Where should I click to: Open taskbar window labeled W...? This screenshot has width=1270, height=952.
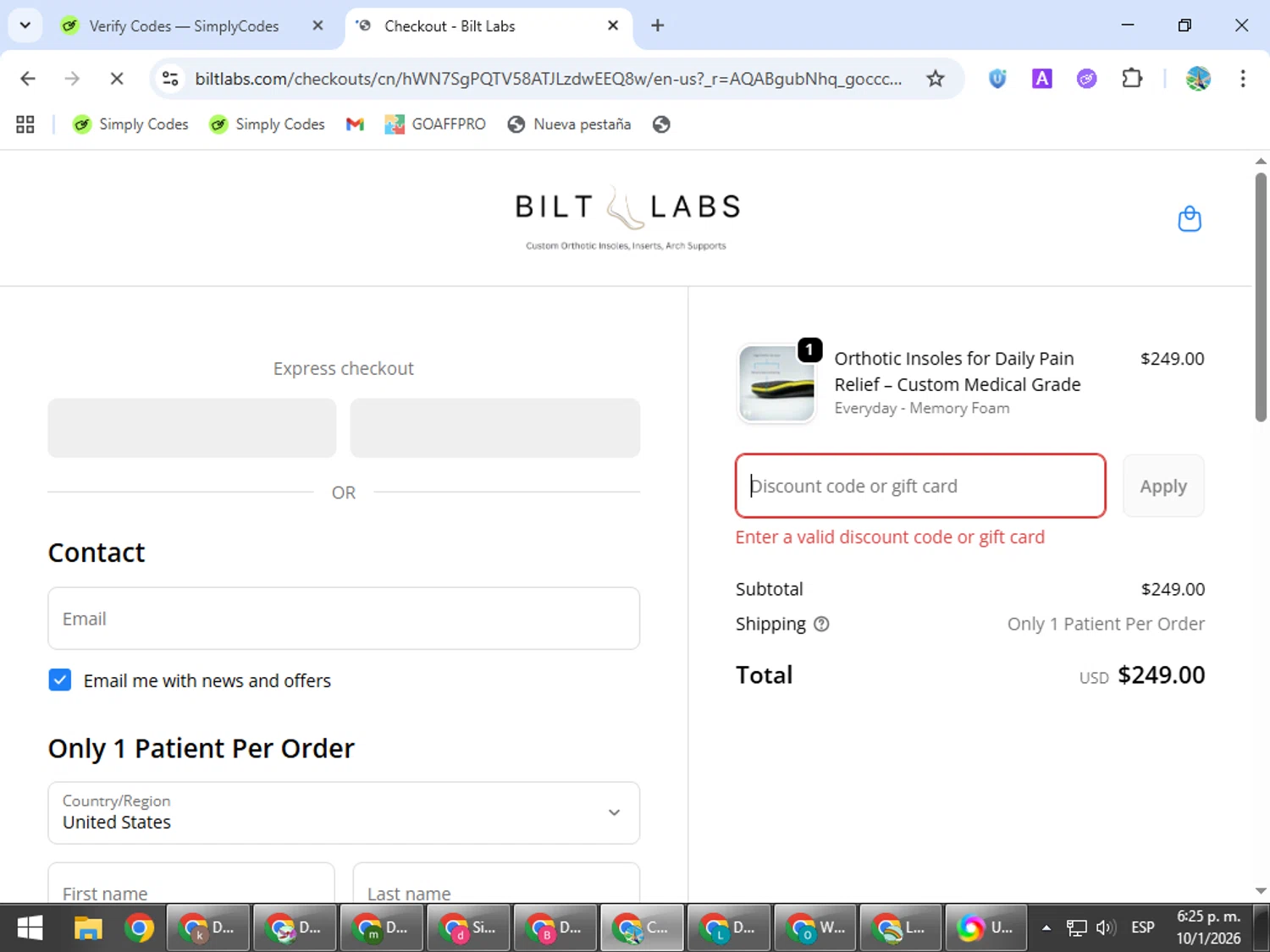point(816,928)
